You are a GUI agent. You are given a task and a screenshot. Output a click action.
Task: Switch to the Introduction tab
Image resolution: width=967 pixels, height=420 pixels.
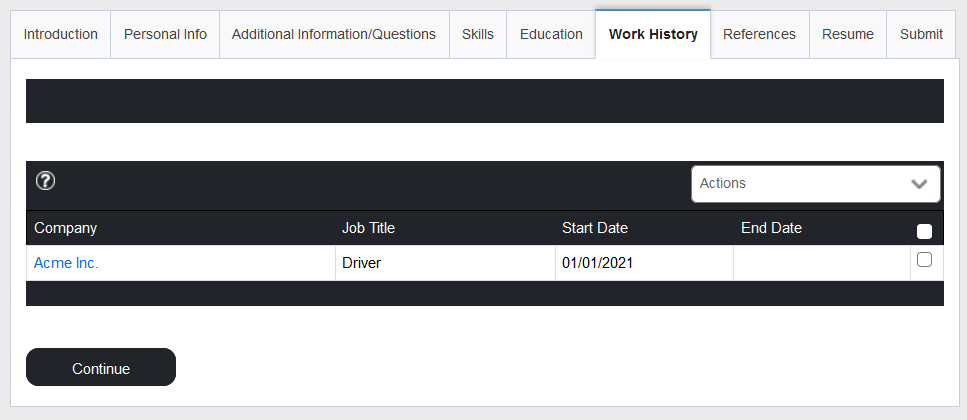click(60, 35)
